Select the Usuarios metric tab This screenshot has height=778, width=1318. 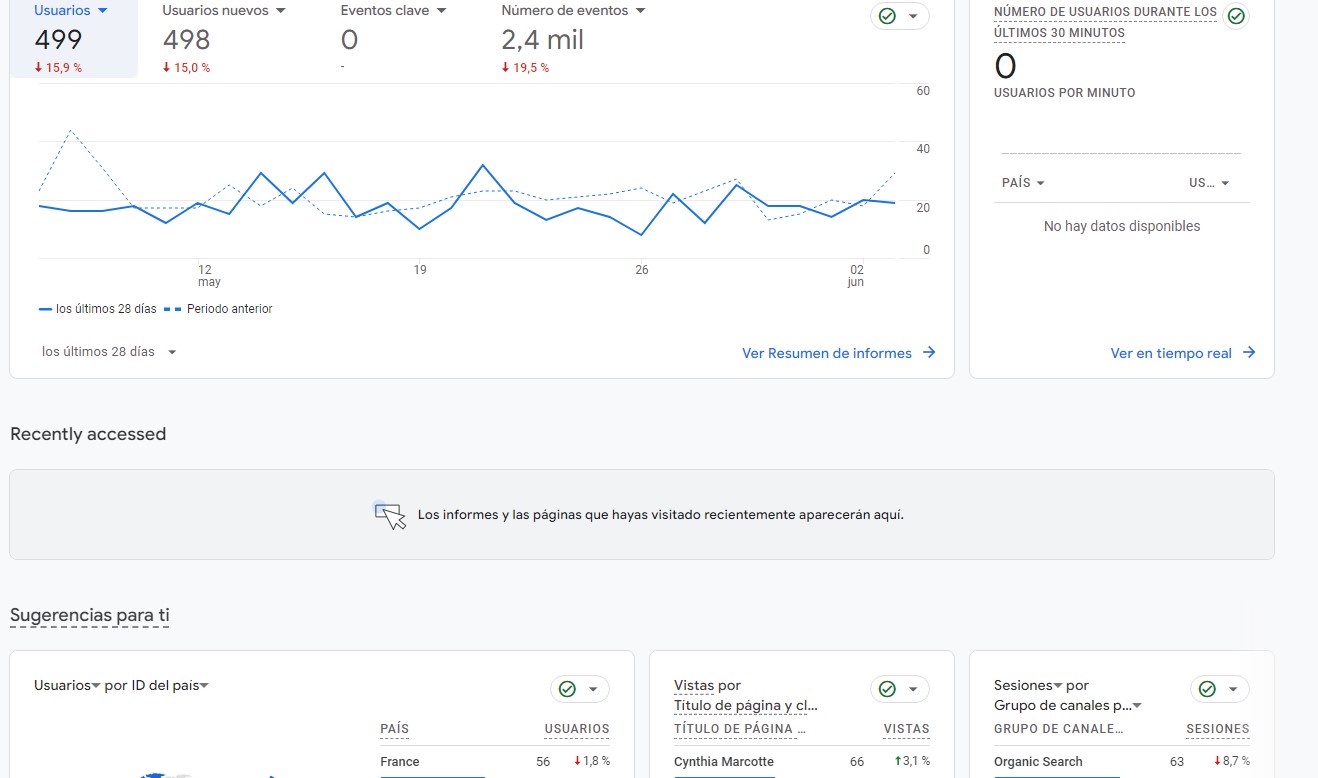coord(73,39)
